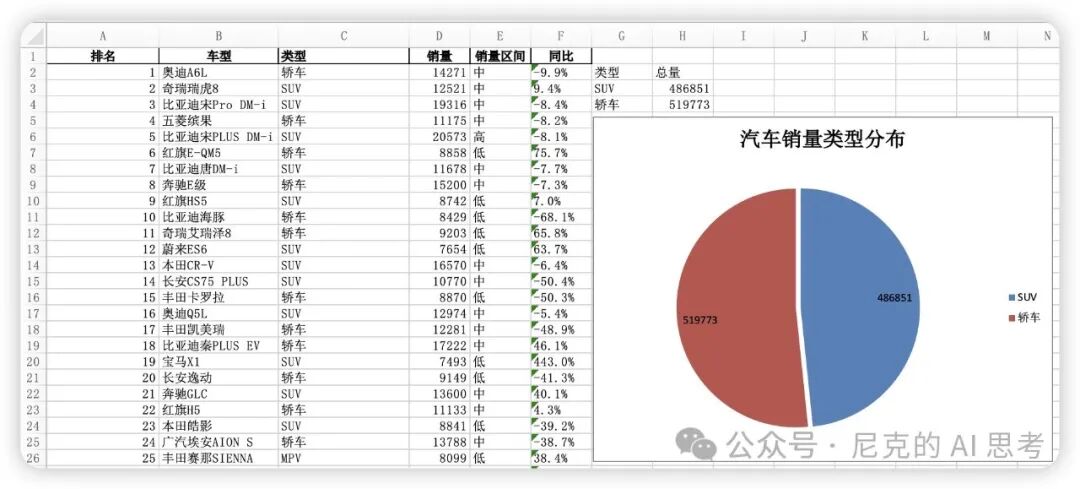Select cell 广汽埃安AION S
The image size is (1080, 489).
[218, 443]
